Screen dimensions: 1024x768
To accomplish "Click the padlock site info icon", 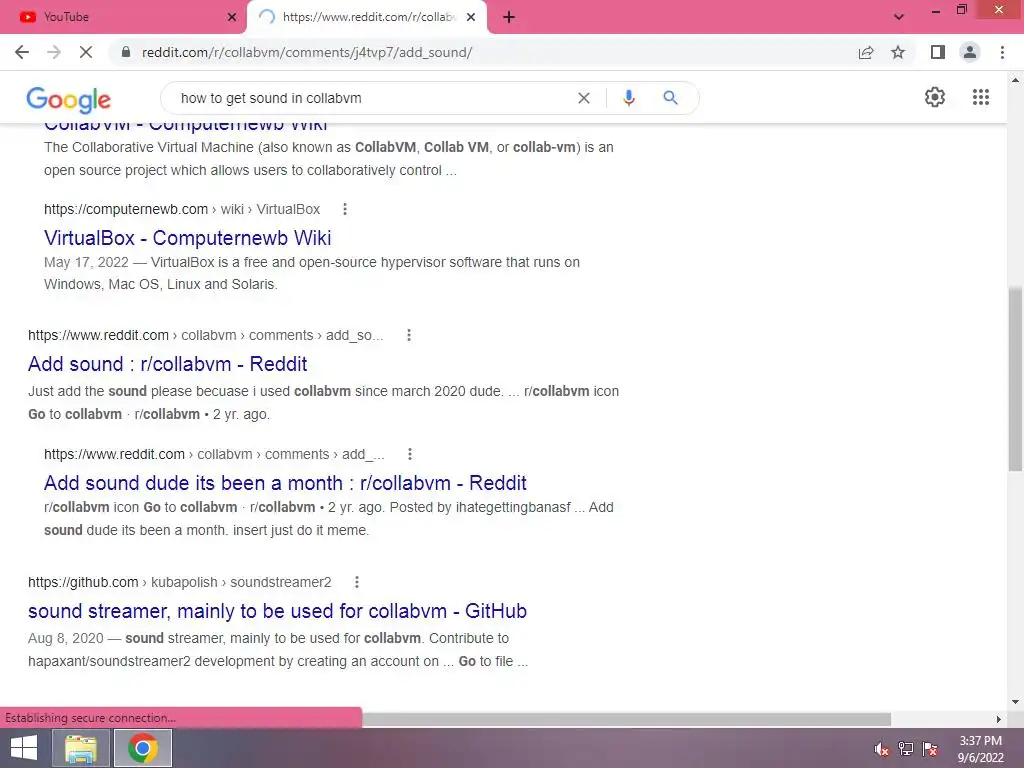I will (126, 52).
